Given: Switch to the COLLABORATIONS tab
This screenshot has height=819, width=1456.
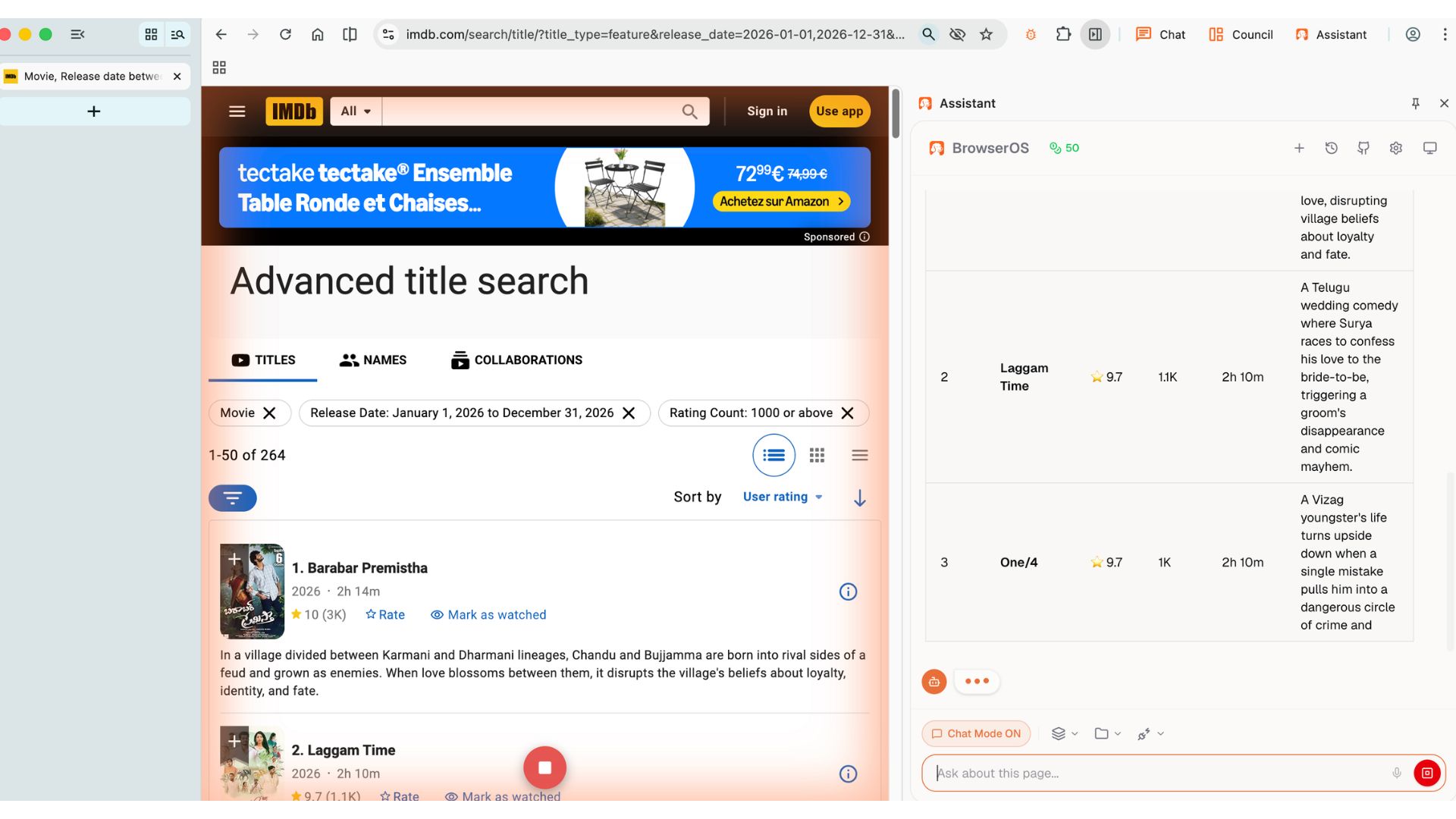Looking at the screenshot, I should (516, 360).
